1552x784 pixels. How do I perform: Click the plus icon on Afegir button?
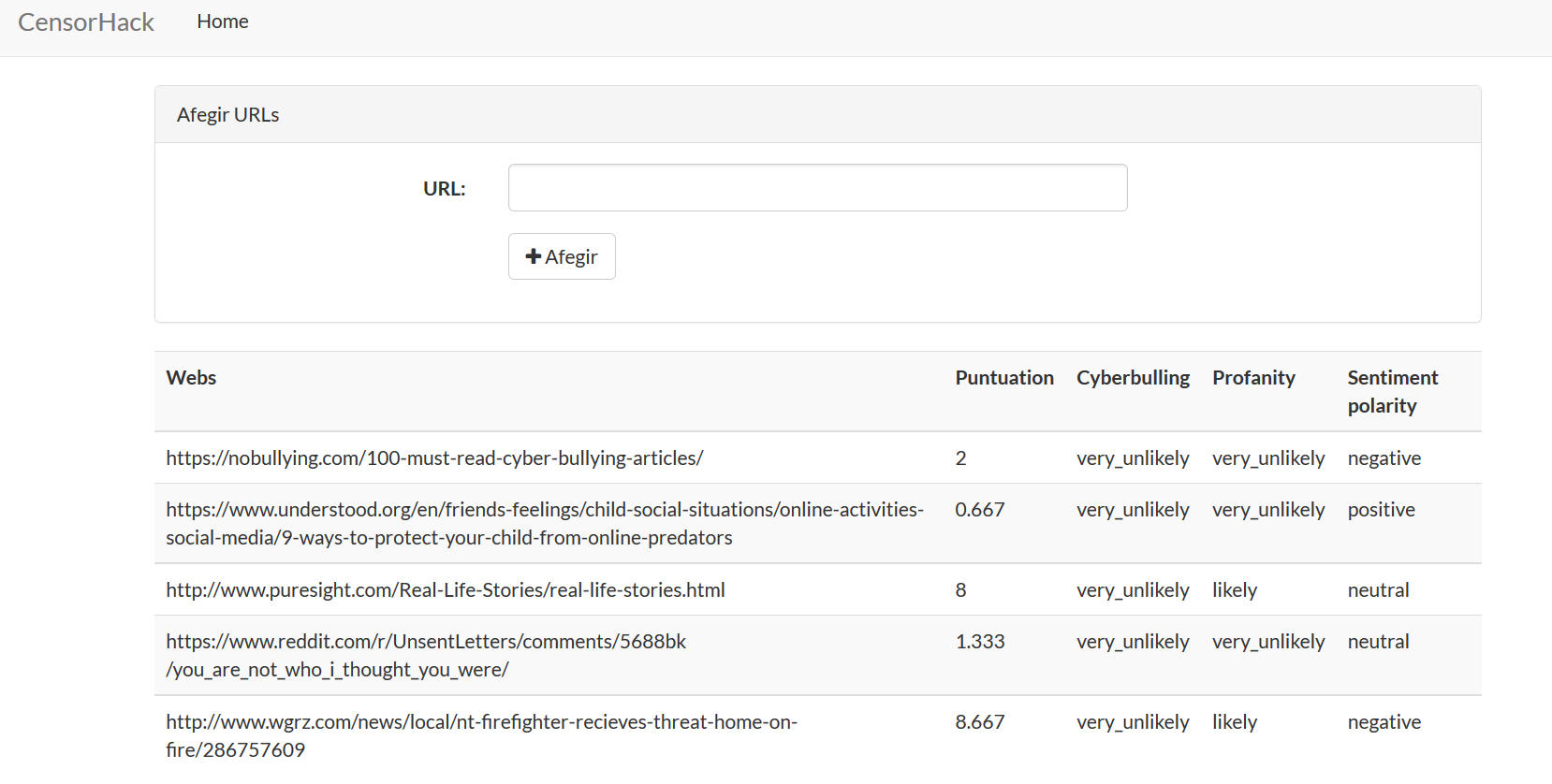click(534, 256)
